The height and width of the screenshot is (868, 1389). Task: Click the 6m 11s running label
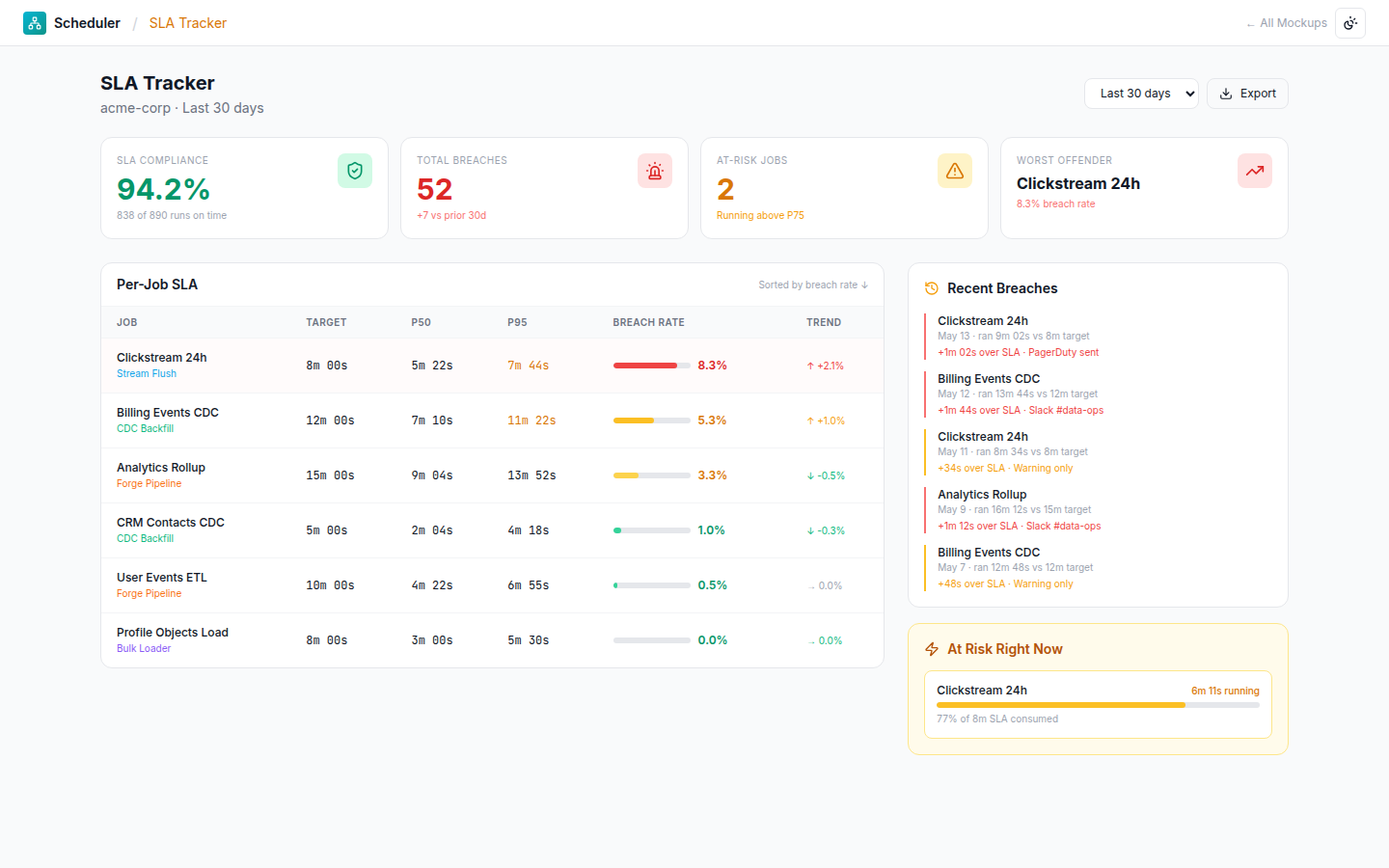(x=1225, y=691)
